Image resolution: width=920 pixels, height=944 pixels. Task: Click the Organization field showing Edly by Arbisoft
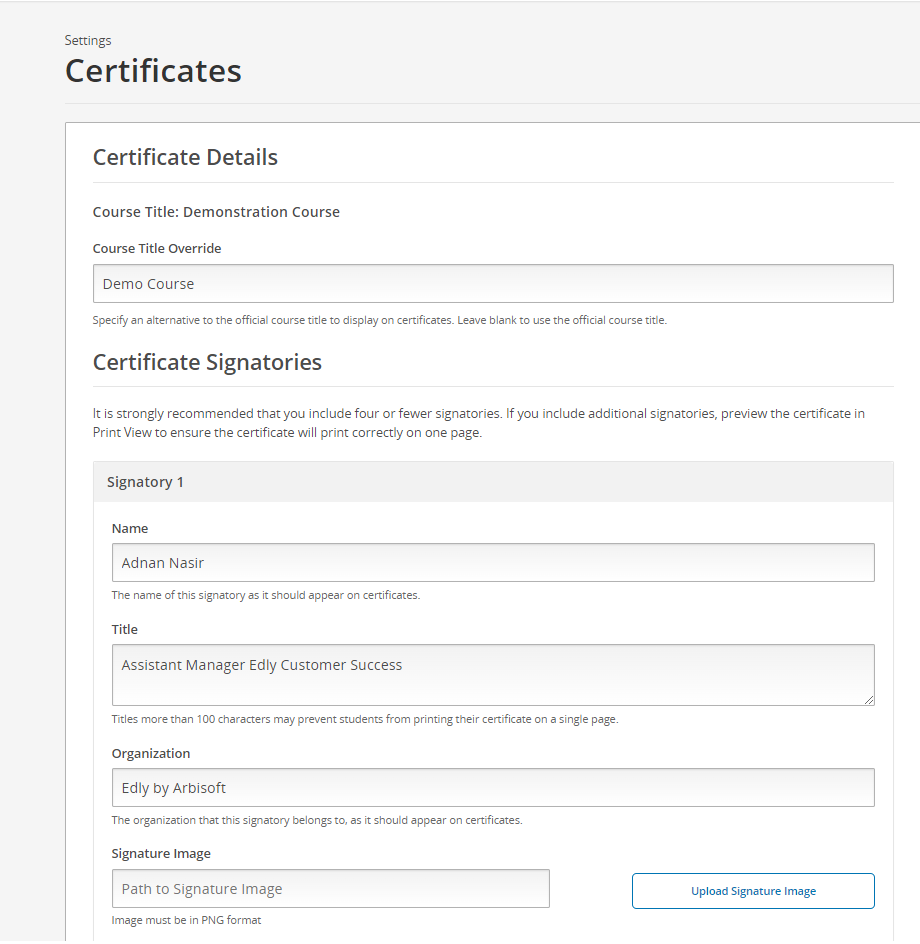tap(492, 787)
